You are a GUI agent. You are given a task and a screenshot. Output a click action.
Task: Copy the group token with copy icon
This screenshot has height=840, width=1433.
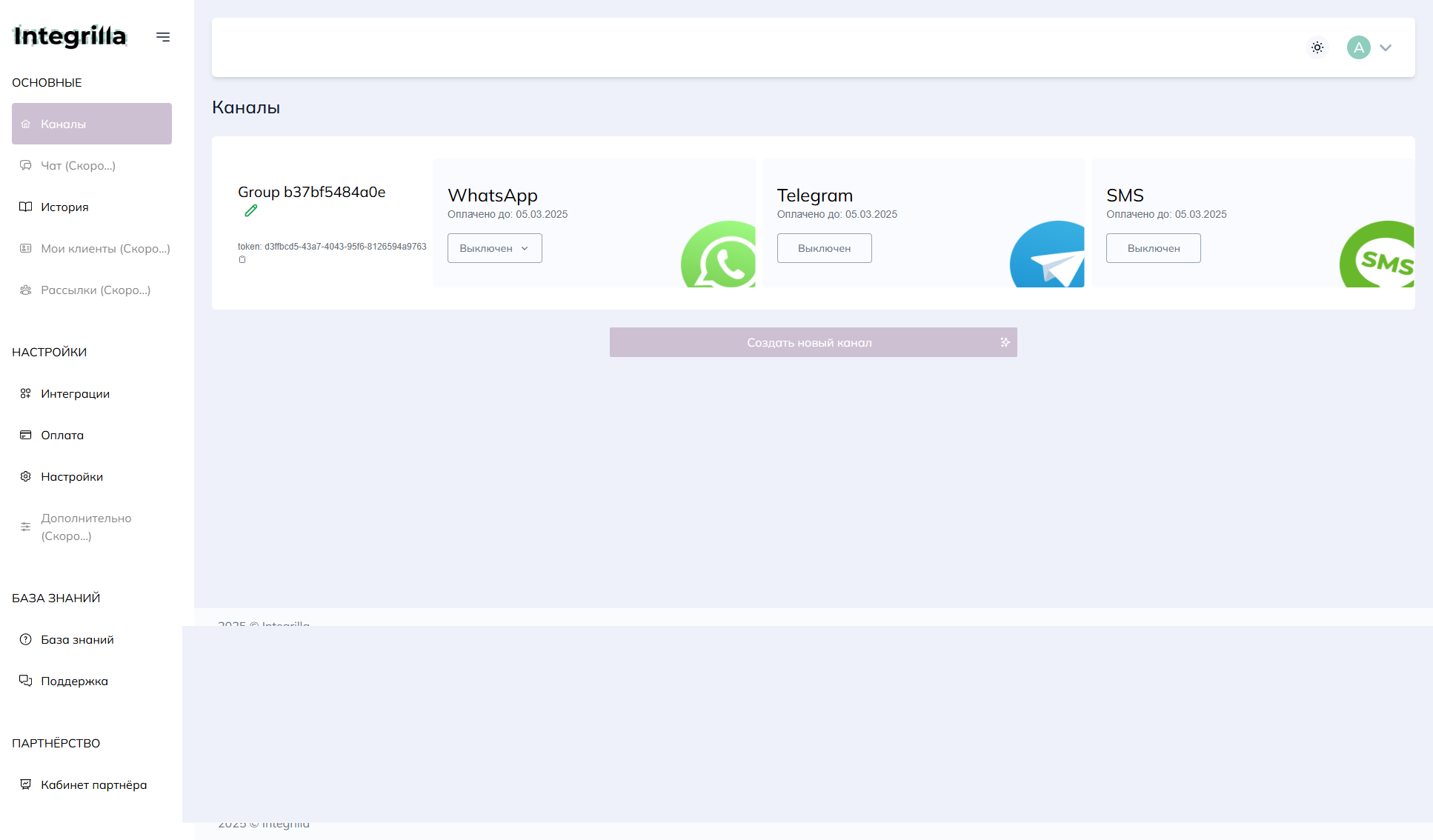242,260
